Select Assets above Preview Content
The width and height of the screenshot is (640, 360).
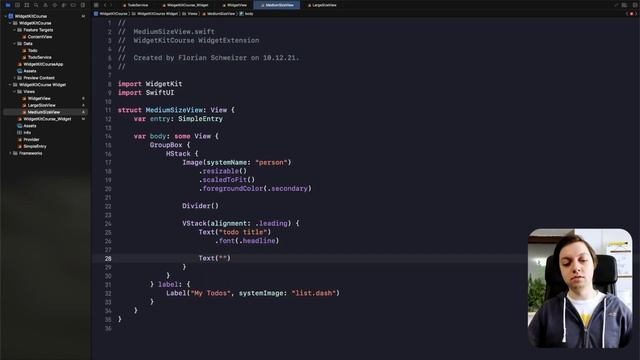coord(29,71)
